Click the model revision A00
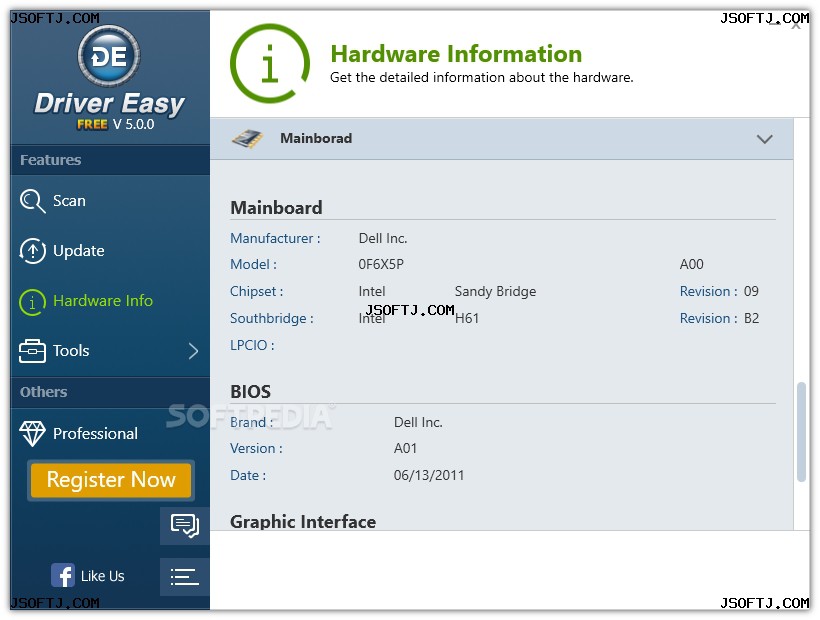The width and height of the screenshot is (820, 620). click(x=691, y=265)
